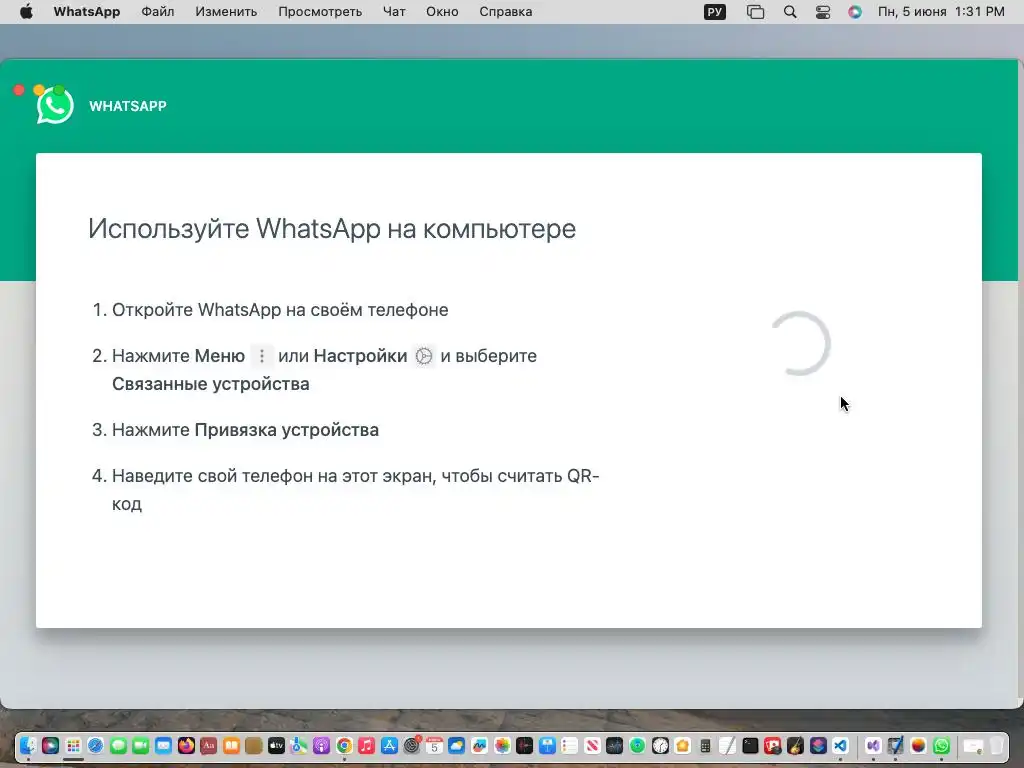
Task: Open Calendar from the Dock
Action: click(x=434, y=745)
